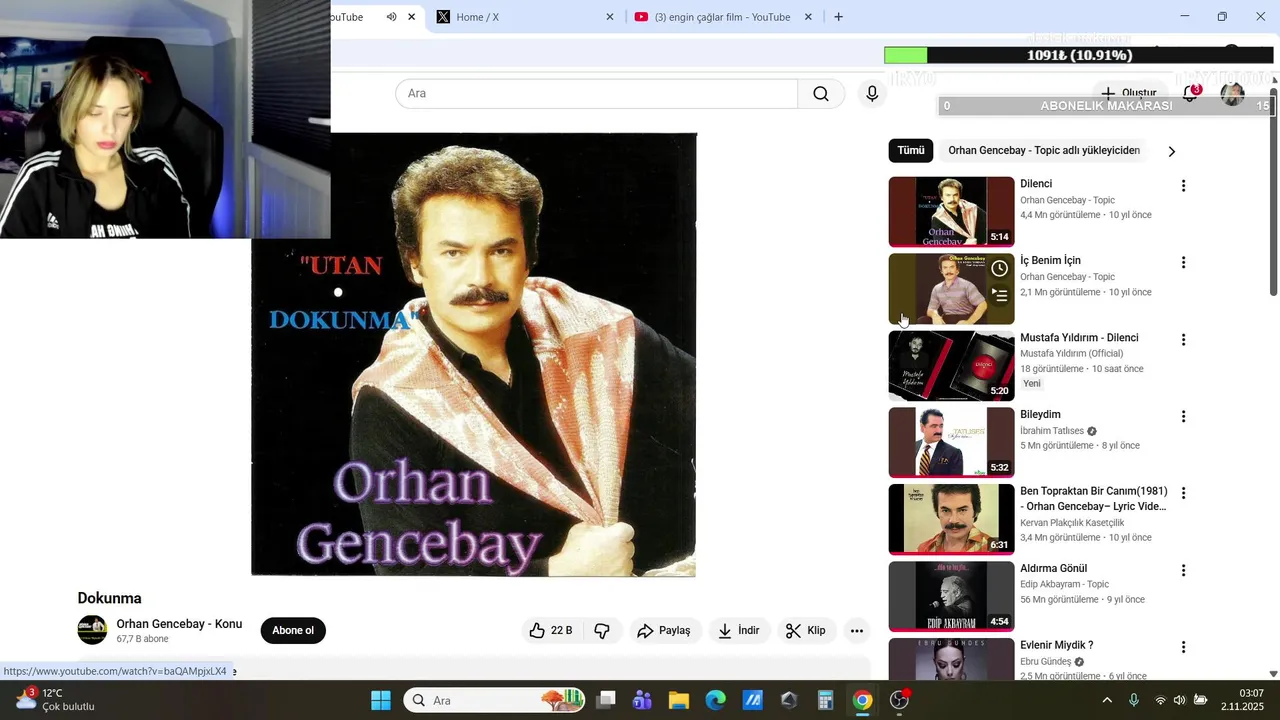This screenshot has width=1280, height=720.
Task: Open Calculator from taskbar
Action: pyautogui.click(x=826, y=700)
